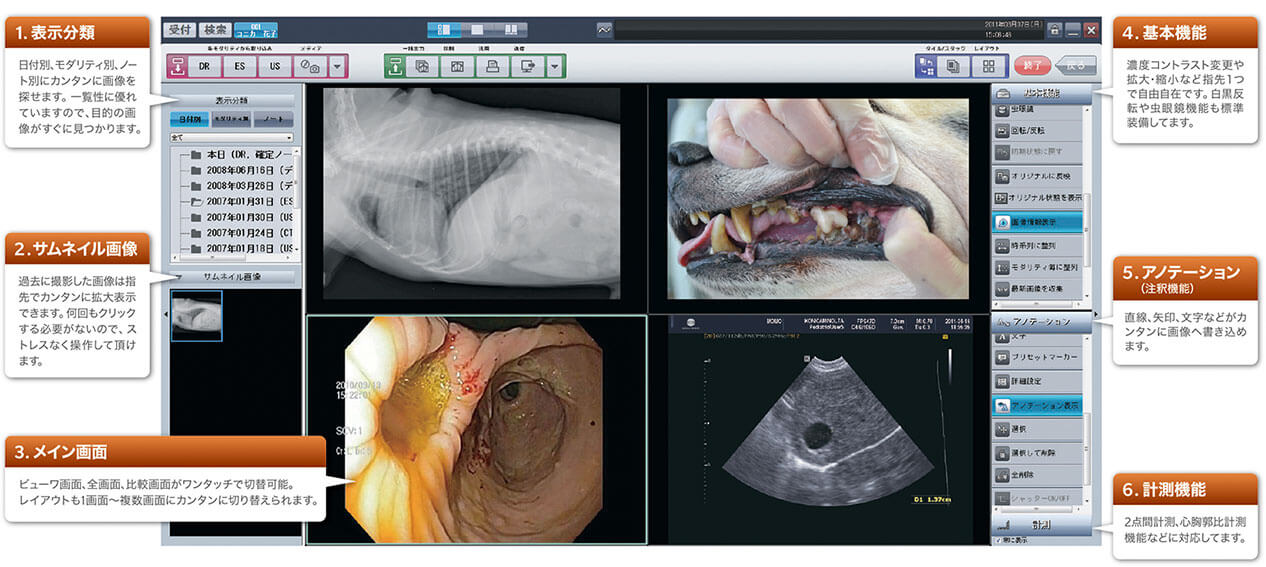
Task: Switch to the ノート tab
Action: 273,119
